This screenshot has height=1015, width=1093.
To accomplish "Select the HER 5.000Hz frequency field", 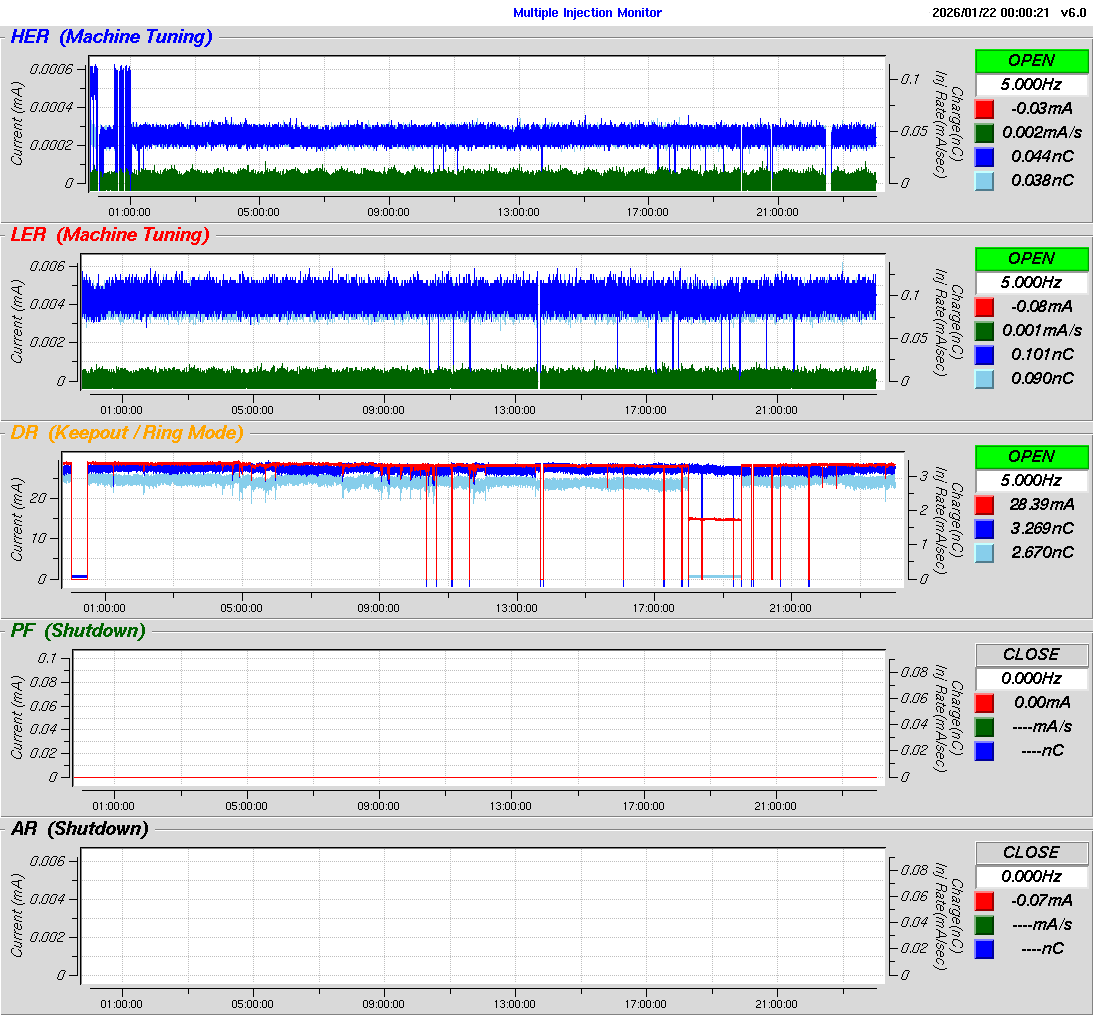I will coord(1031,85).
